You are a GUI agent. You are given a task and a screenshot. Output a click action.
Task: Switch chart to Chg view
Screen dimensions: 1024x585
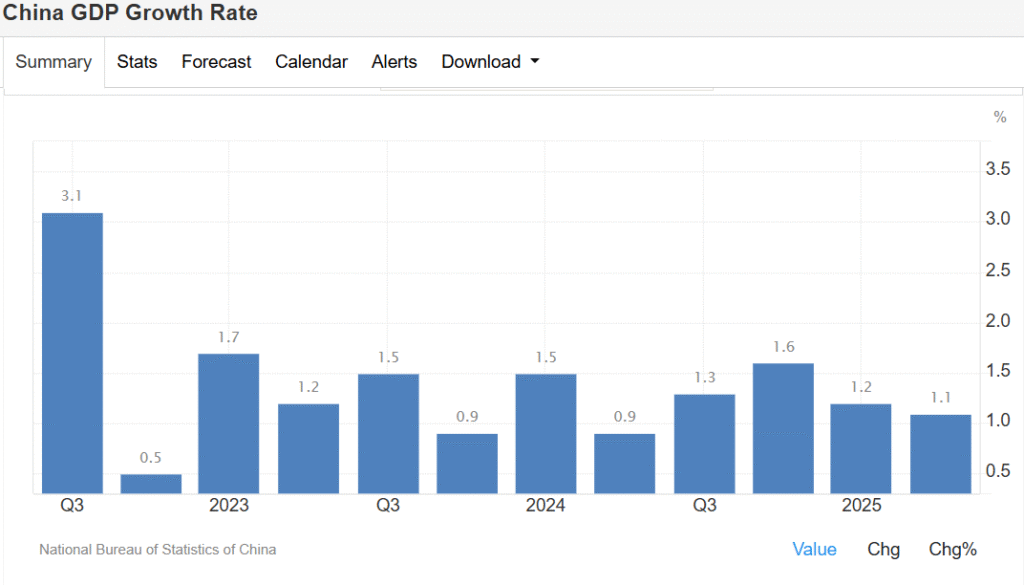(883, 549)
